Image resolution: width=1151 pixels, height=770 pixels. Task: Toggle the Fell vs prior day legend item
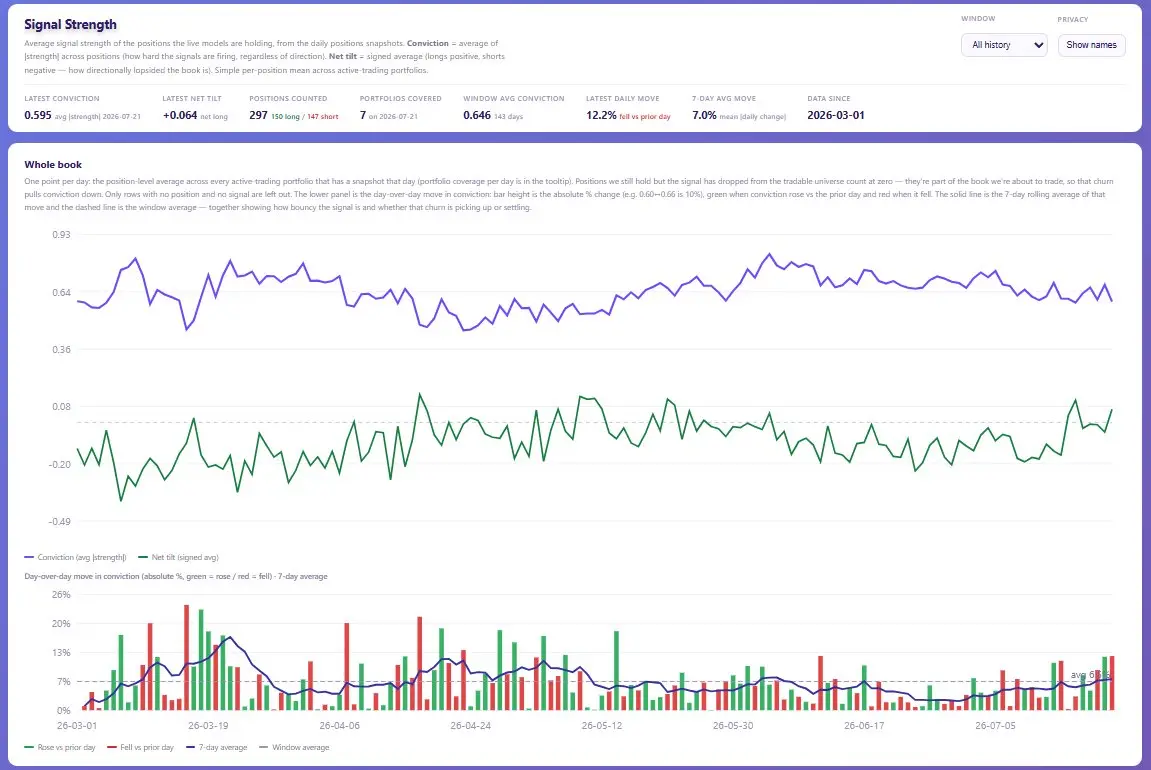140,747
